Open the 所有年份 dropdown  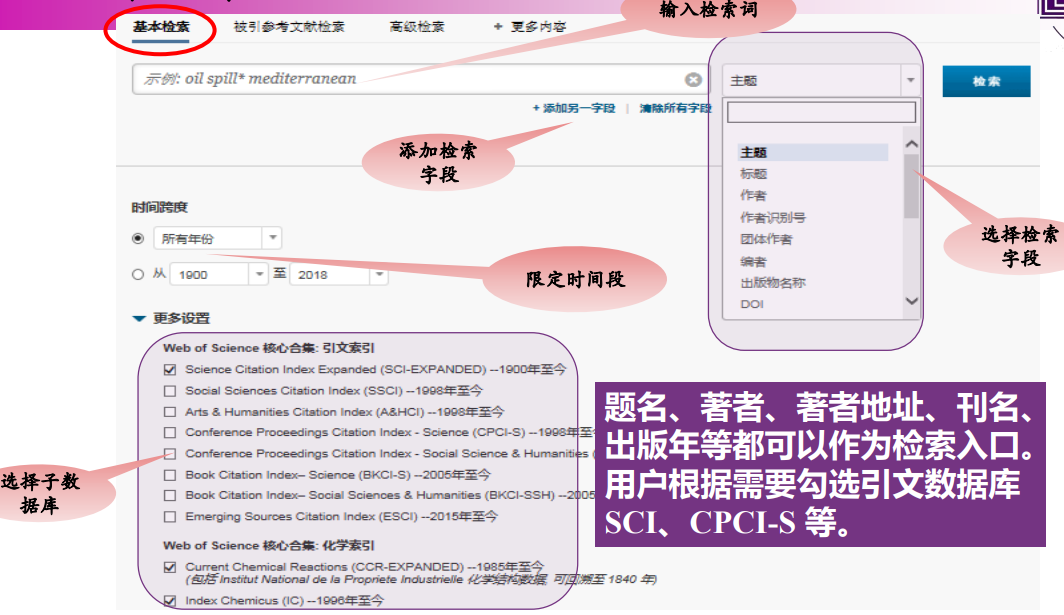tap(217, 238)
